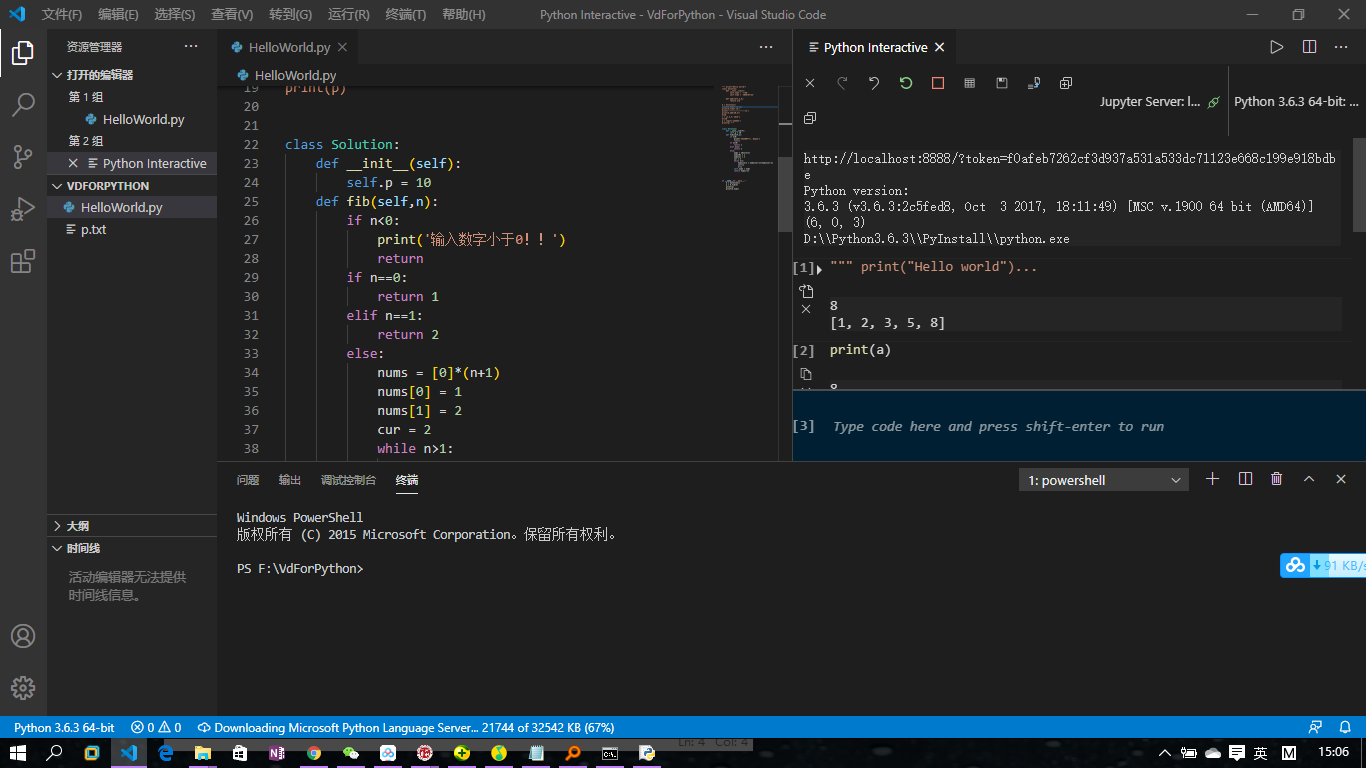Run the interactive window play icon
This screenshot has height=768, width=1366.
1277,46
